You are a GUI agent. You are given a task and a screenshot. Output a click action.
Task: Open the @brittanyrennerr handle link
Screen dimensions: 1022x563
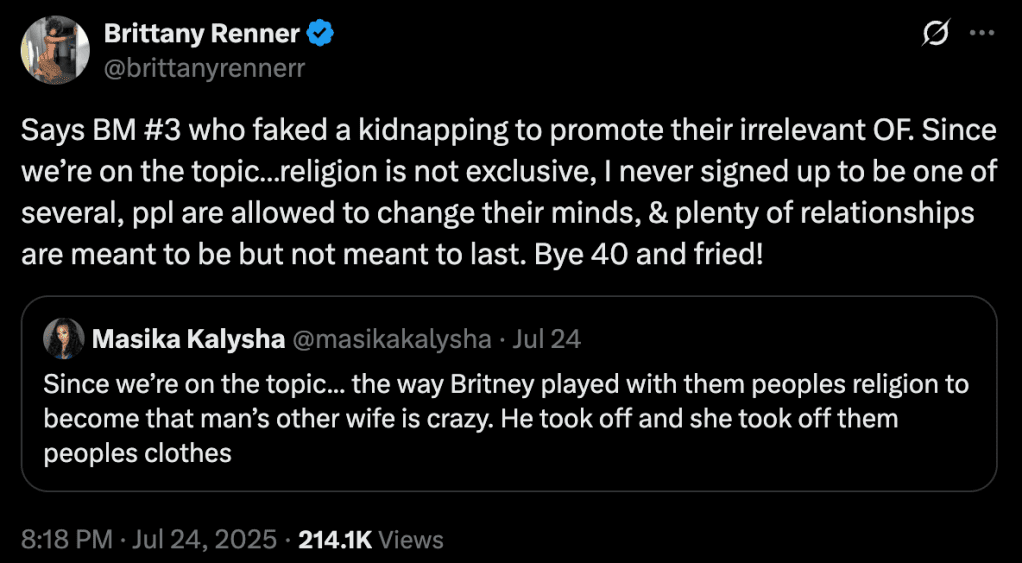[x=205, y=67]
